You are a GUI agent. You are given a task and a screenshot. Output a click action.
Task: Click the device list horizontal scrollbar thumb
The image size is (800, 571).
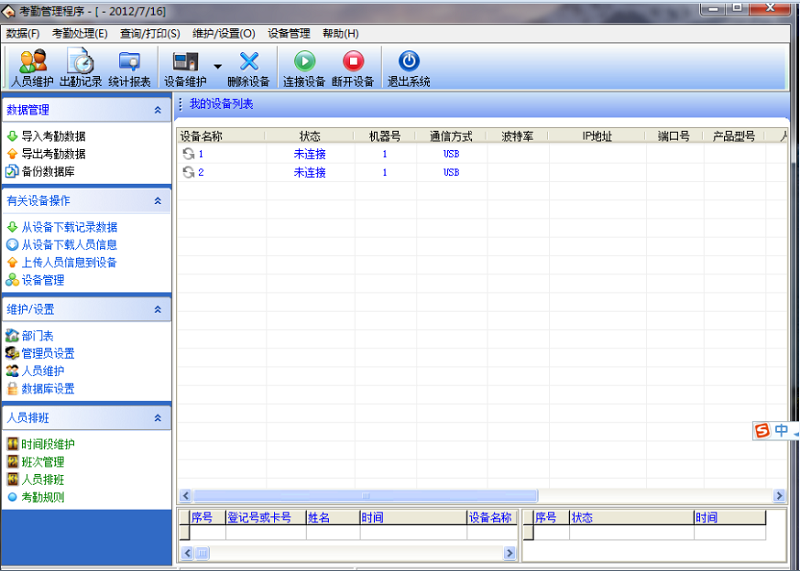click(365, 495)
